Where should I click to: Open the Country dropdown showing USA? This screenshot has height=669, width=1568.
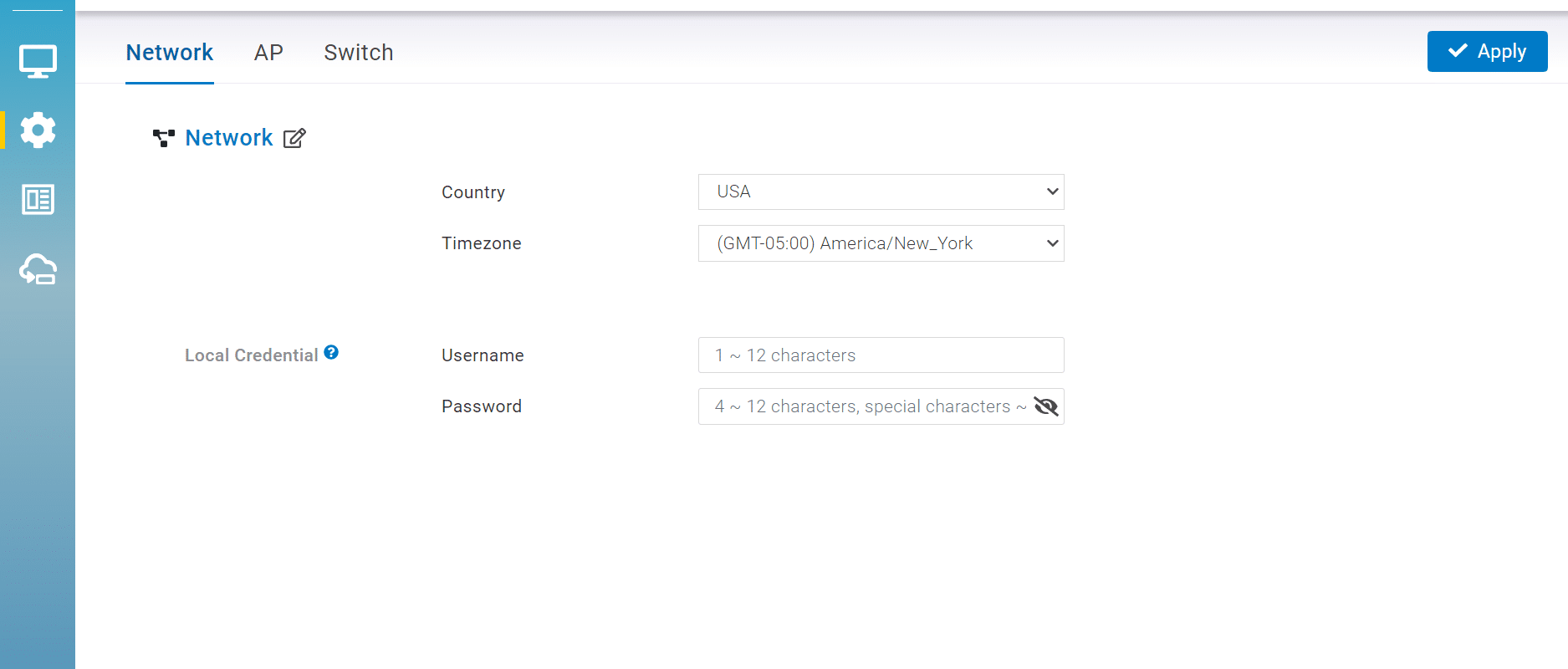point(881,192)
